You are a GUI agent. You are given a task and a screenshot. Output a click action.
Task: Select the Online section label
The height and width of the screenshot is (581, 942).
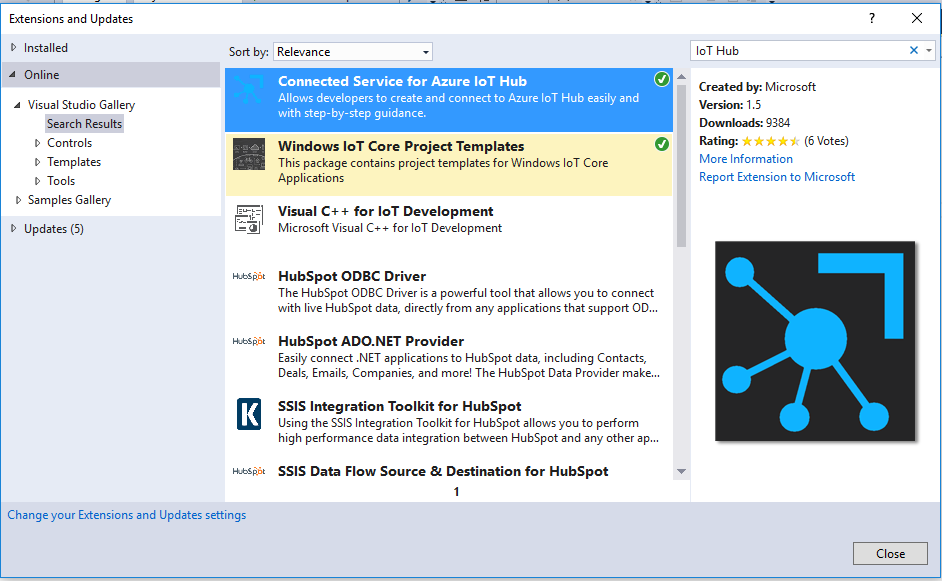pos(41,75)
